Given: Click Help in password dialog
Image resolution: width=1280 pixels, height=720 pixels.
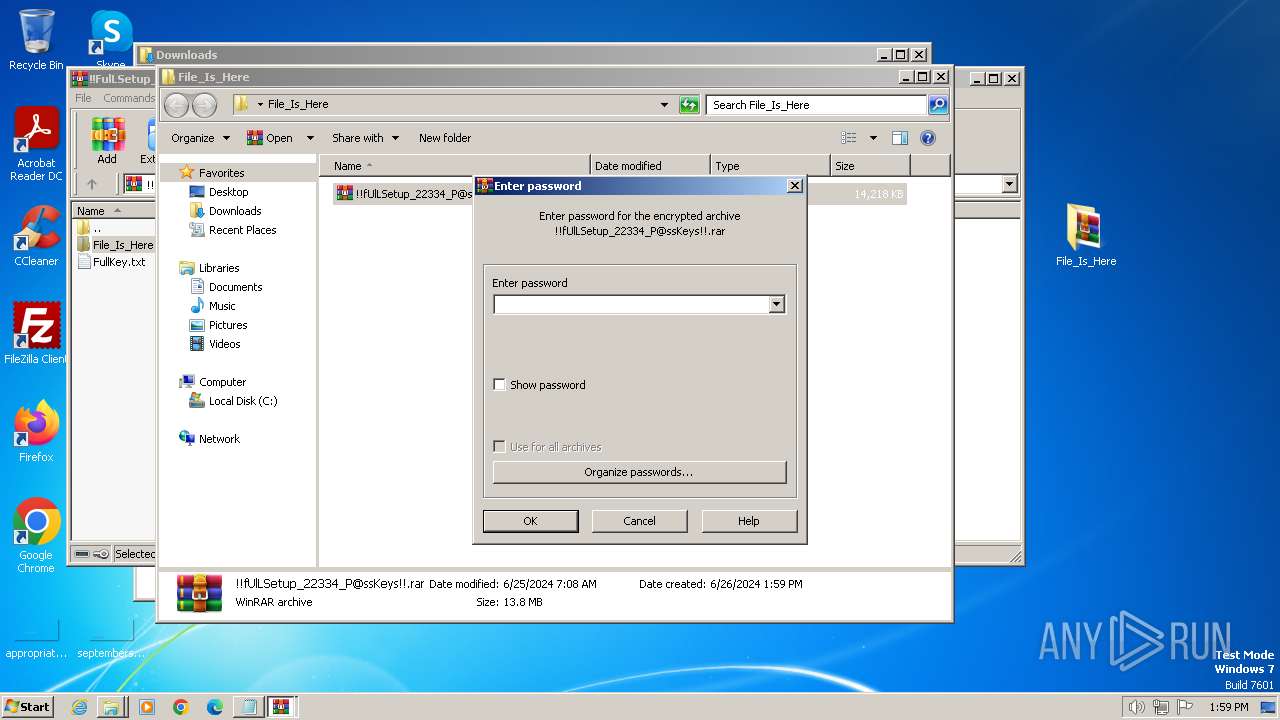Looking at the screenshot, I should (x=749, y=521).
